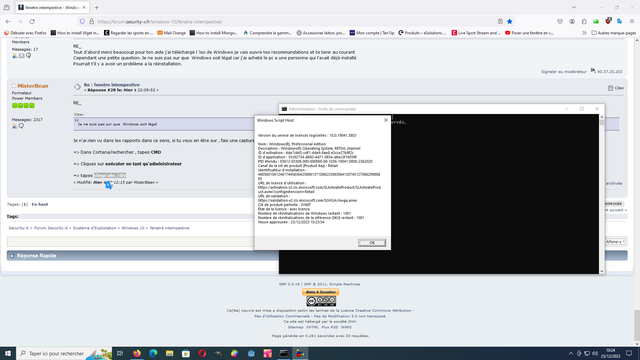This screenshot has width=640, height=360.
Task: Click the blue bookmark star icon
Action: pos(509,22)
